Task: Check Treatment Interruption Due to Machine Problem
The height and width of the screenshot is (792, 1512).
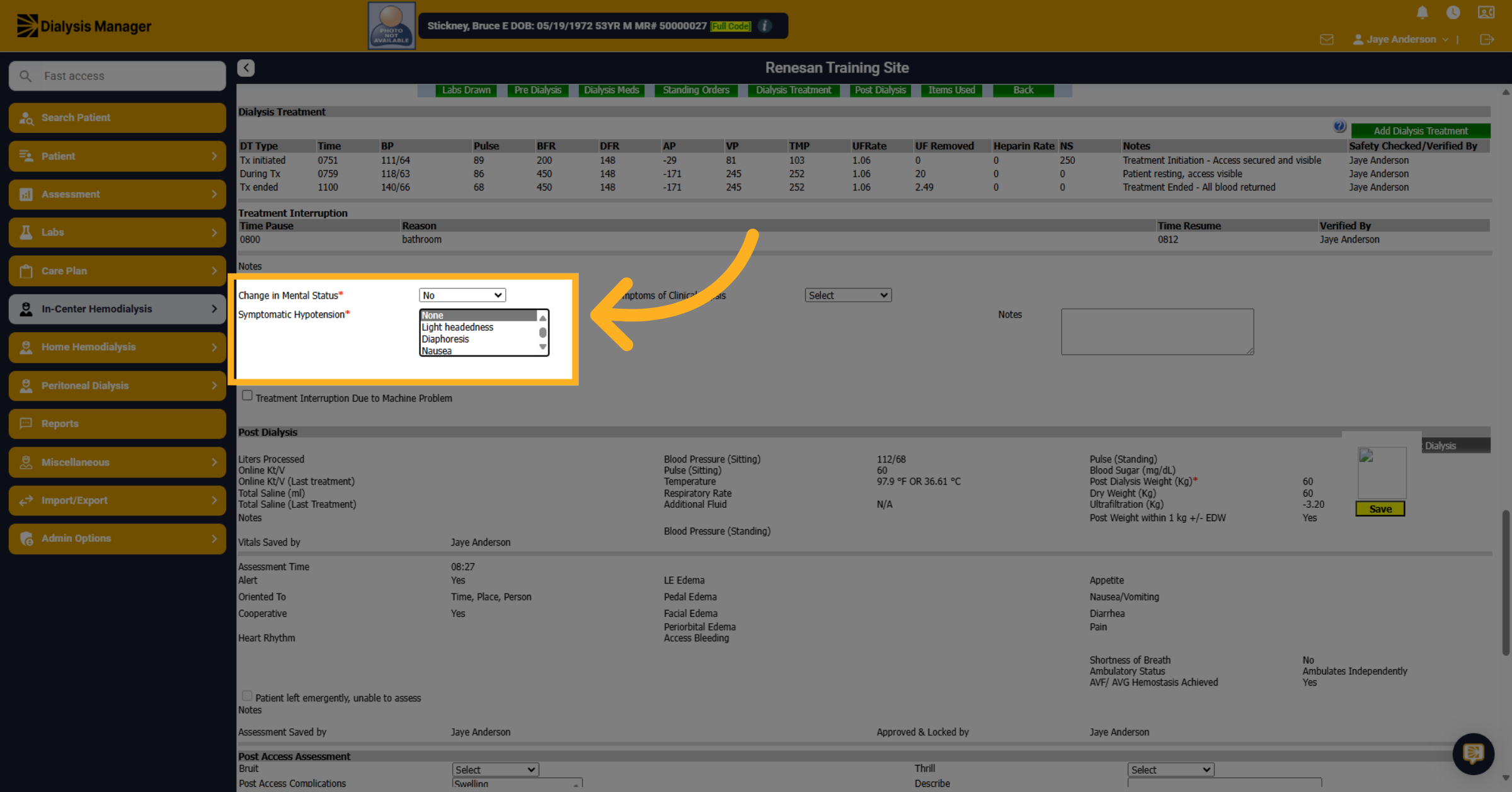Action: click(x=247, y=396)
